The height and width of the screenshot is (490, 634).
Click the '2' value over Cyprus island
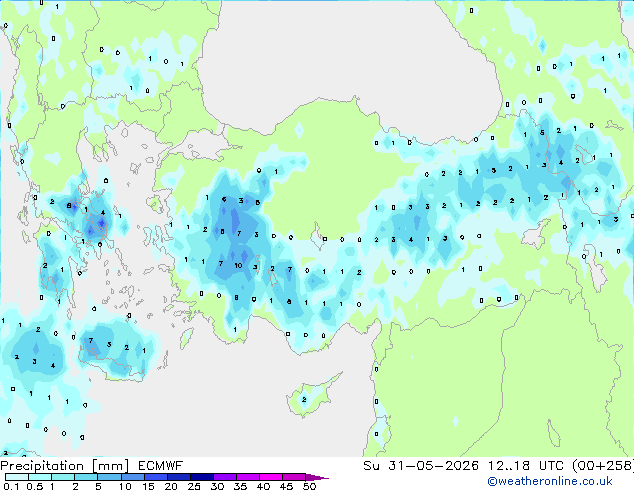click(304, 399)
